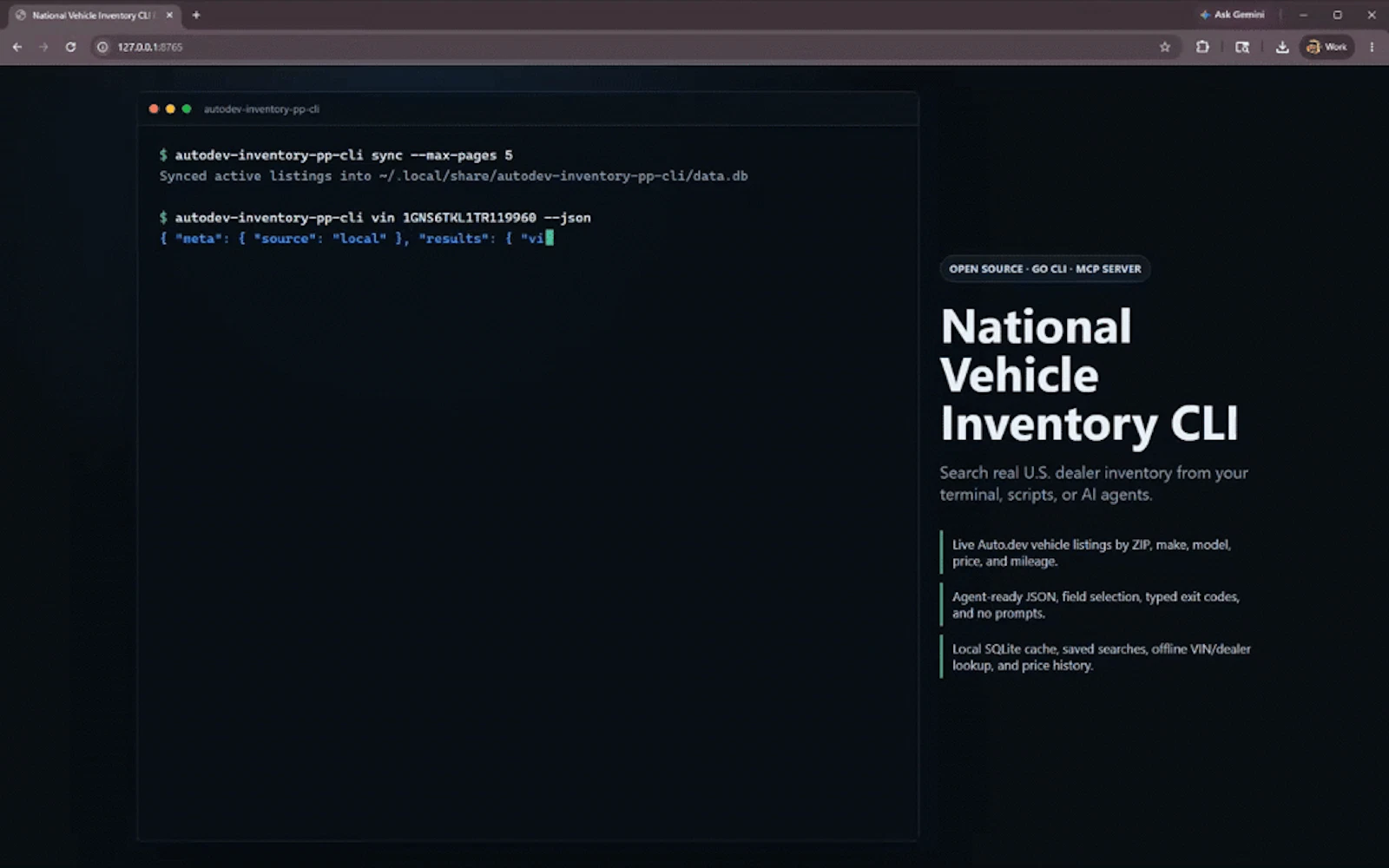View site information icon in address bar
The width and height of the screenshot is (1389, 868).
tap(102, 47)
